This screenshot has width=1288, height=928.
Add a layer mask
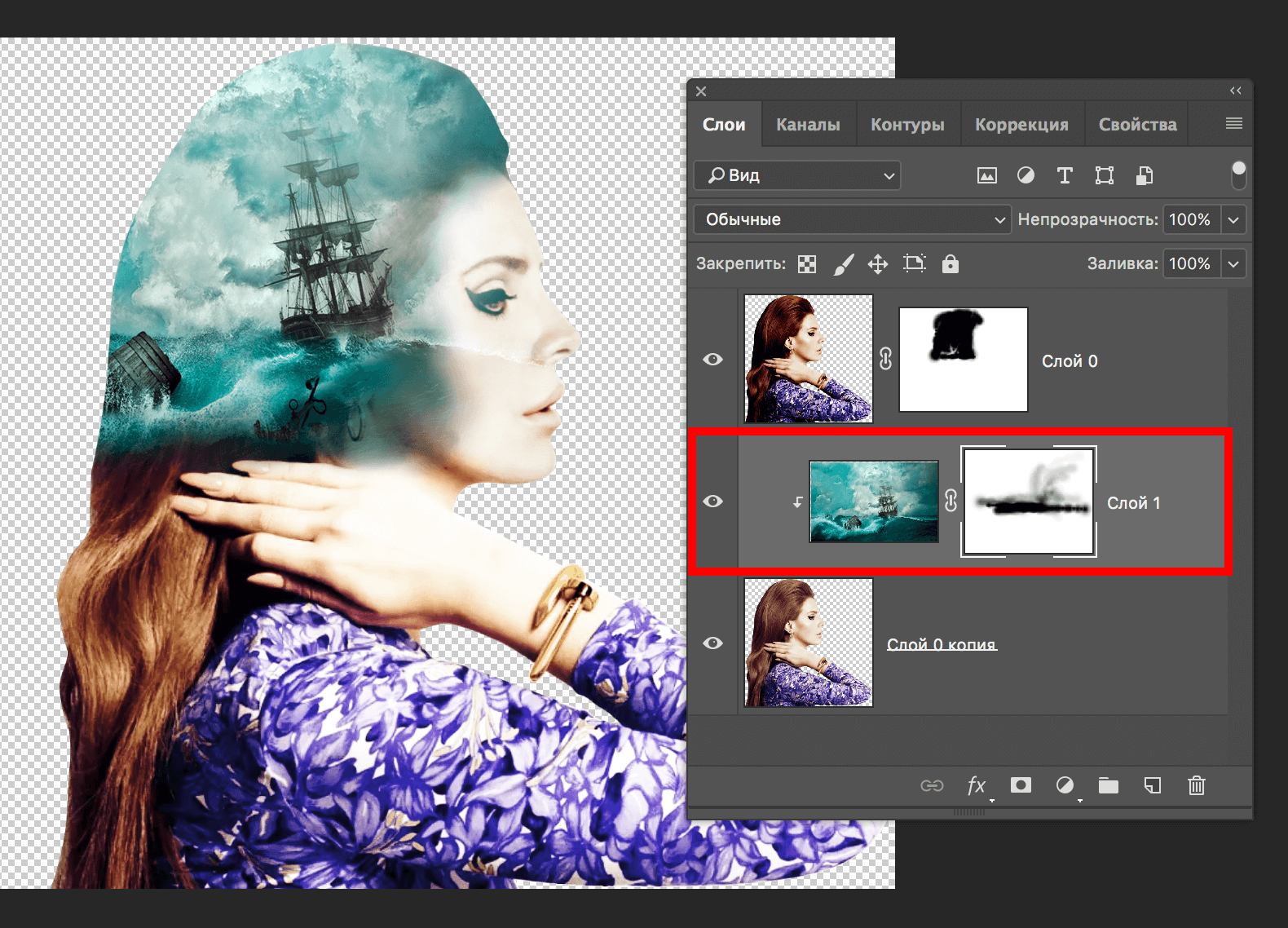(x=1021, y=785)
